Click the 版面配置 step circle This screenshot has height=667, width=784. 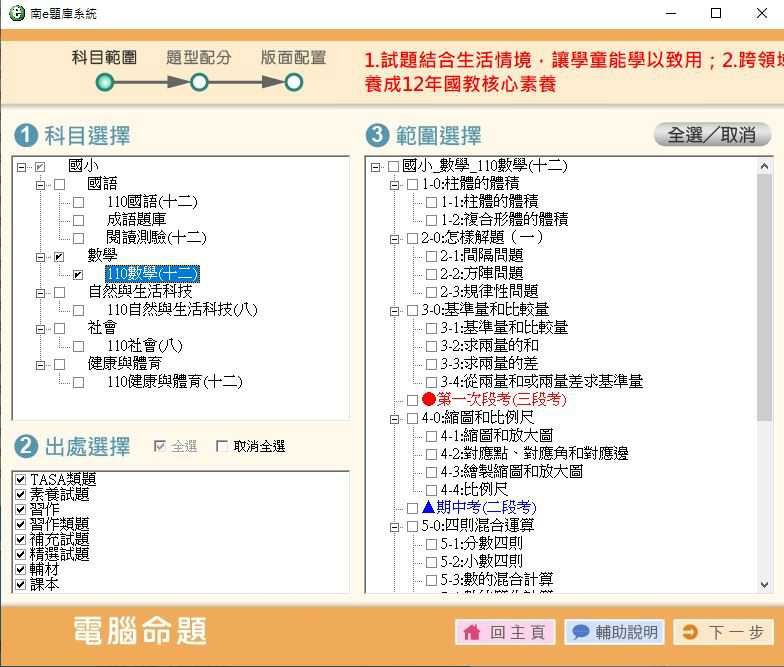click(x=294, y=82)
